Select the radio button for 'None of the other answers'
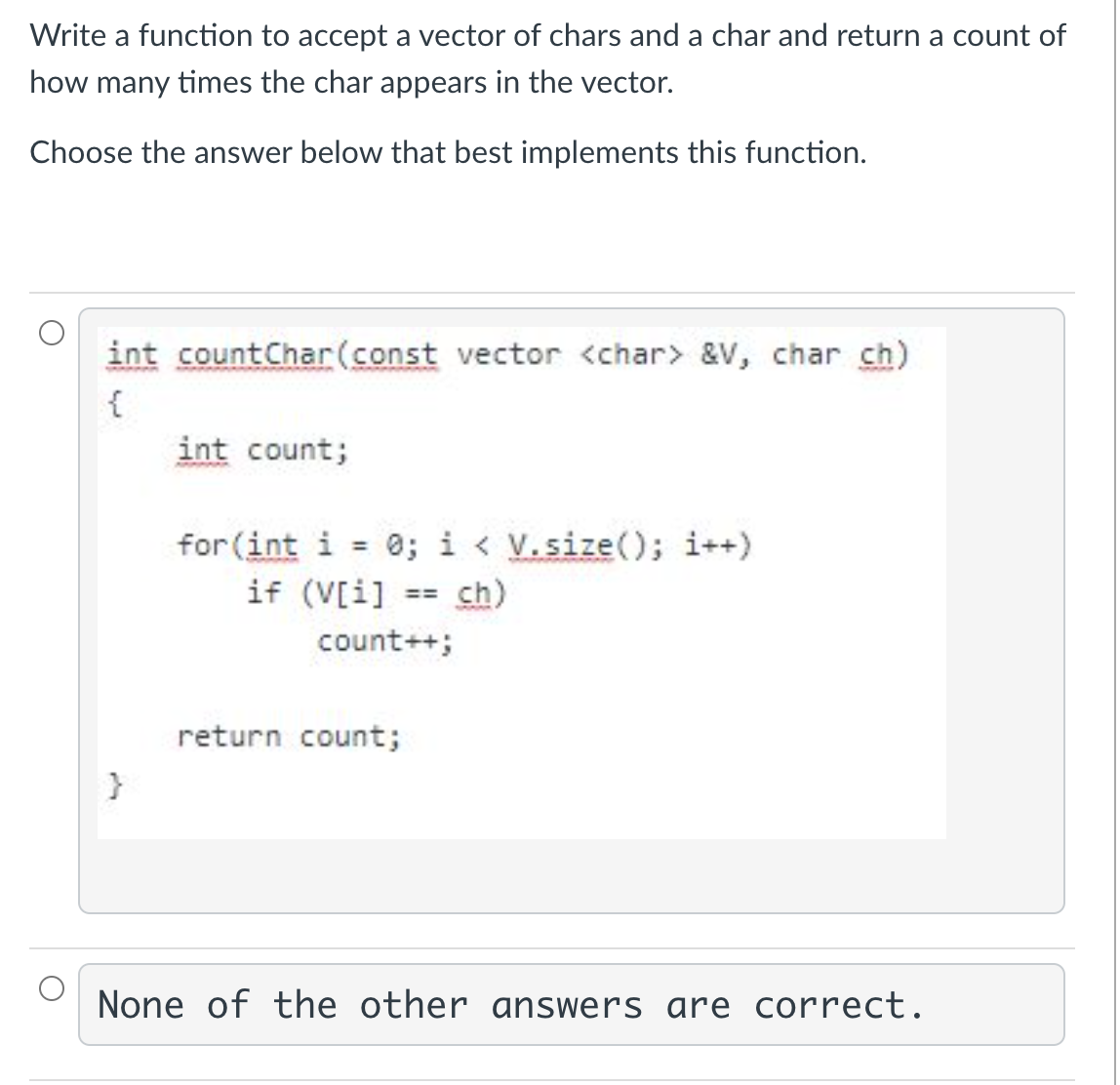 point(52,988)
